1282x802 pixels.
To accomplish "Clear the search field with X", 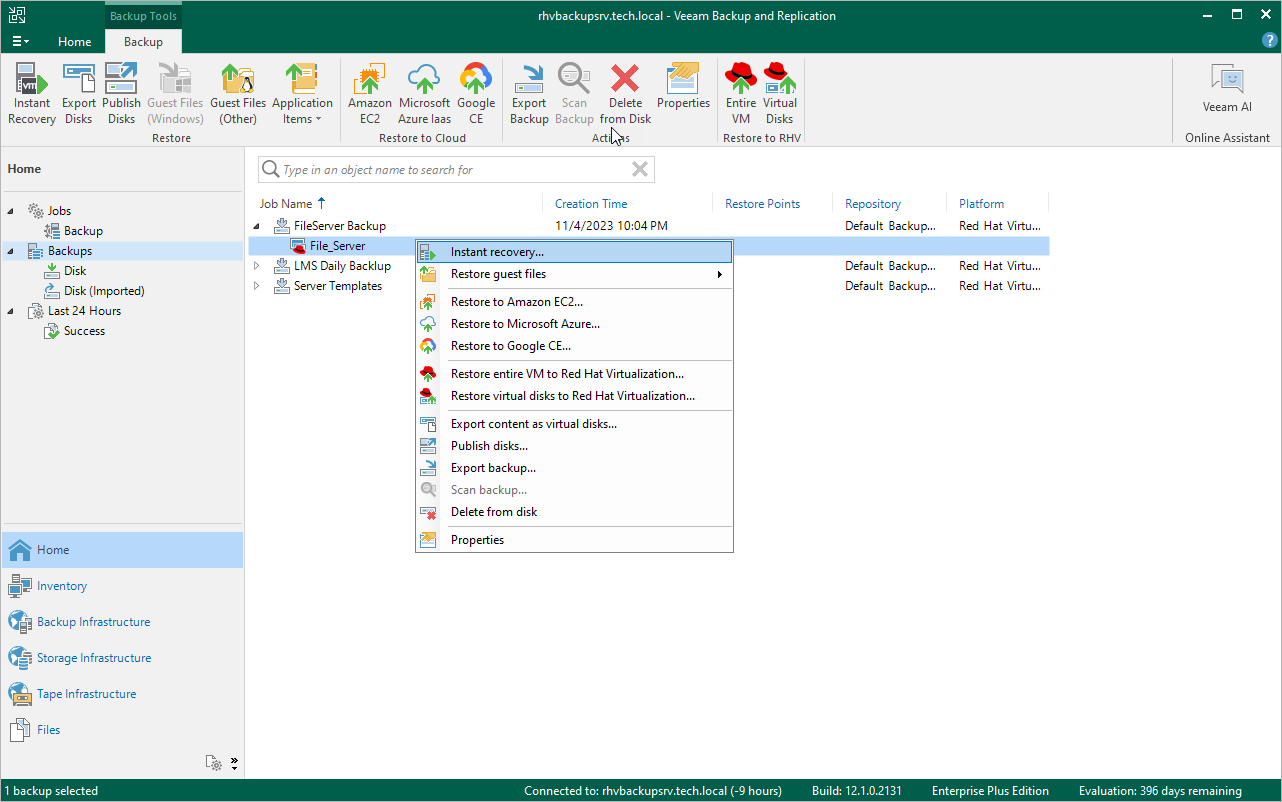I will 640,169.
